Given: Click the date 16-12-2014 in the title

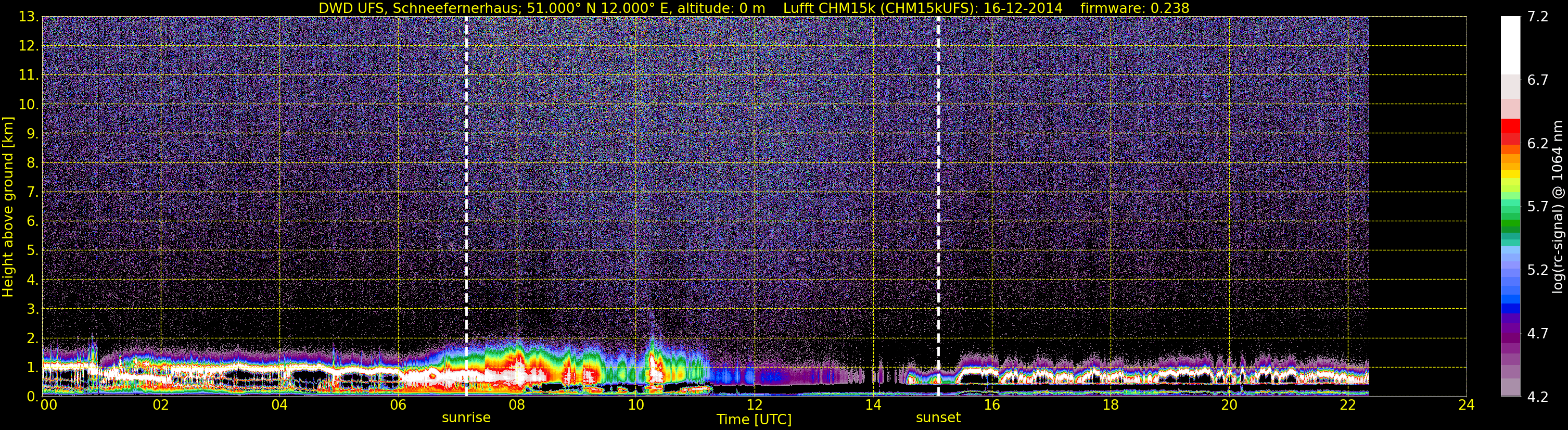Looking at the screenshot, I should point(1023,8).
